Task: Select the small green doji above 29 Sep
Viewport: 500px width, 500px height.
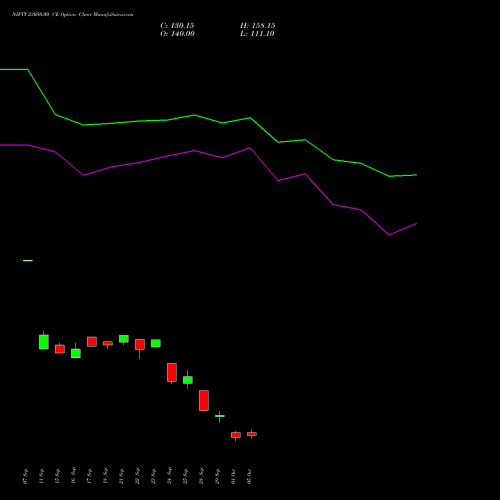Action: (220, 416)
